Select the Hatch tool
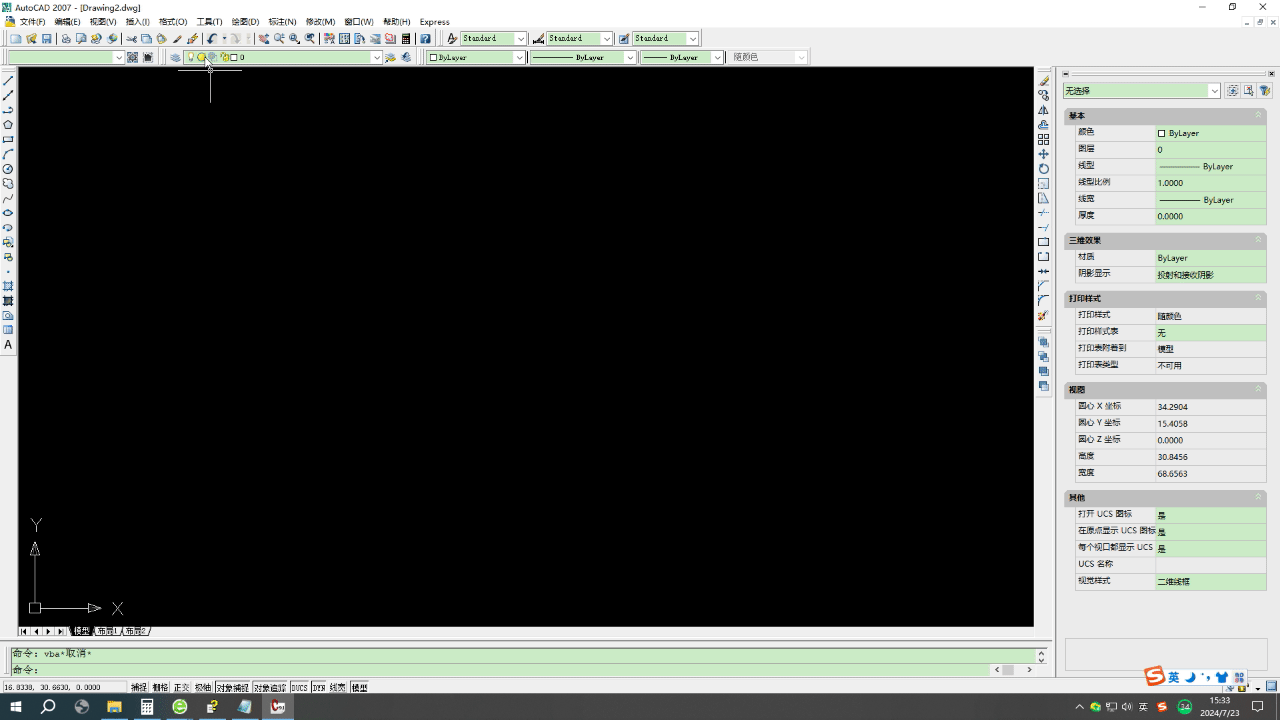This screenshot has width=1280, height=720. pos(8,286)
